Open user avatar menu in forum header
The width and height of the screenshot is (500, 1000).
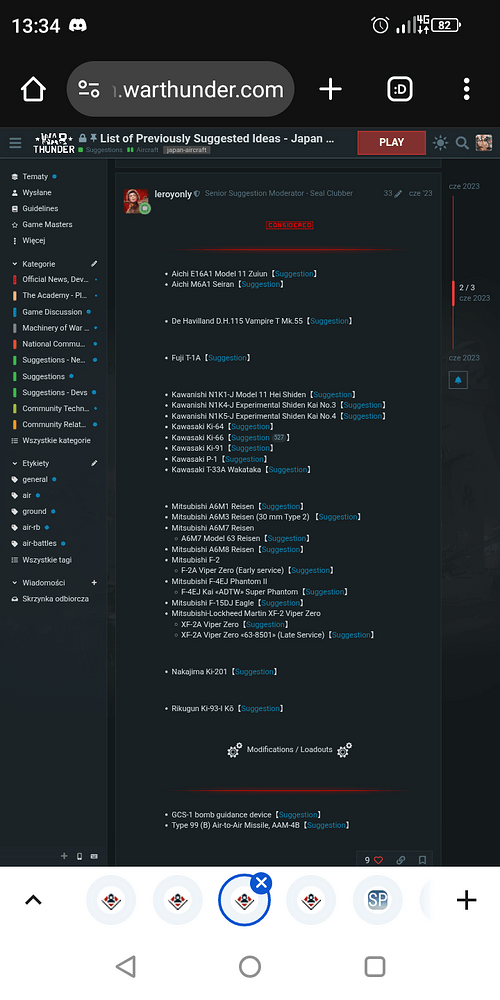point(483,142)
